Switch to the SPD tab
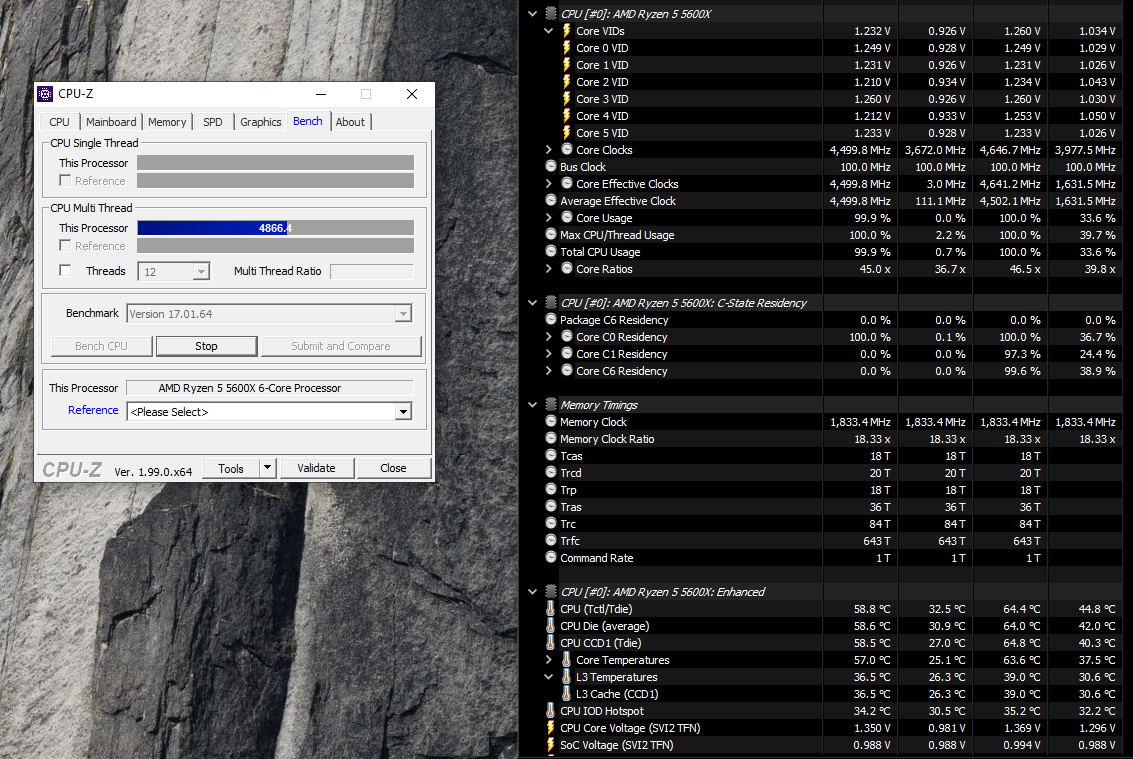The height and width of the screenshot is (759, 1133). (213, 122)
